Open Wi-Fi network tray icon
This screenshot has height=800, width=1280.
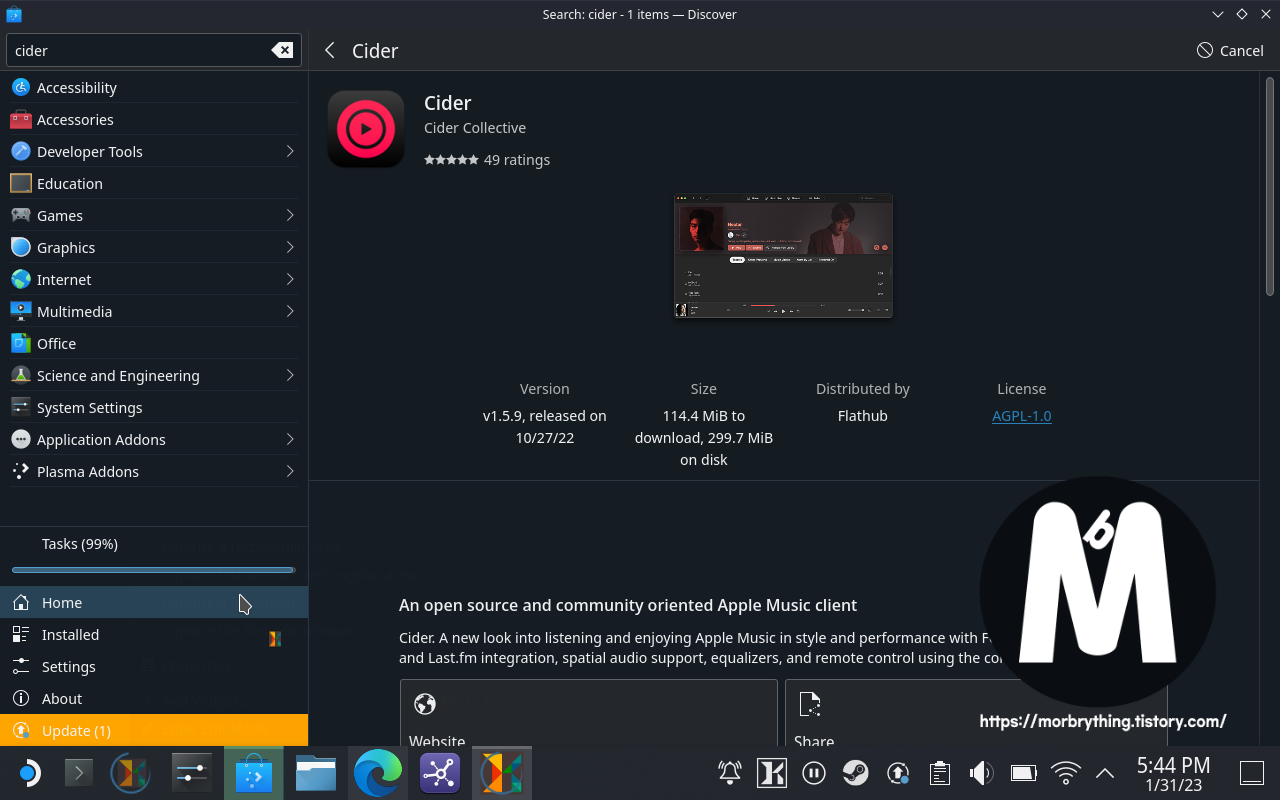tap(1066, 773)
